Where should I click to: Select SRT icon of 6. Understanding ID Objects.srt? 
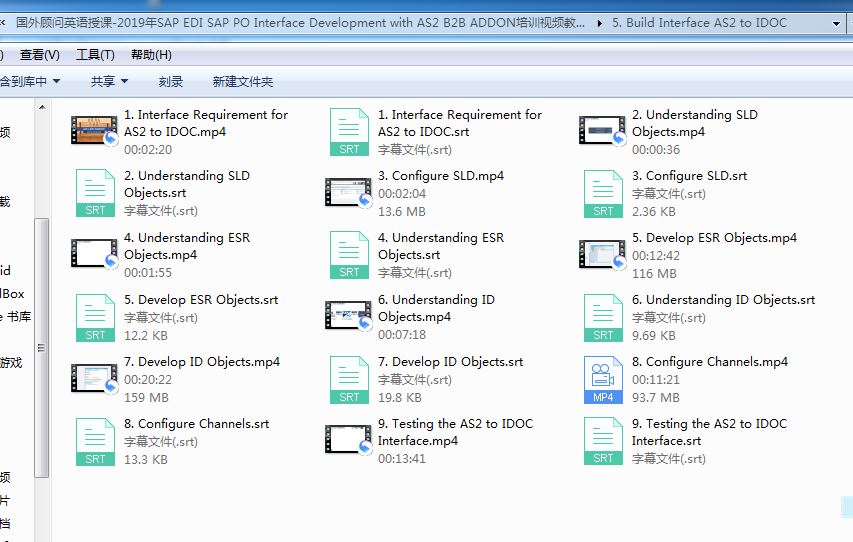tap(603, 318)
